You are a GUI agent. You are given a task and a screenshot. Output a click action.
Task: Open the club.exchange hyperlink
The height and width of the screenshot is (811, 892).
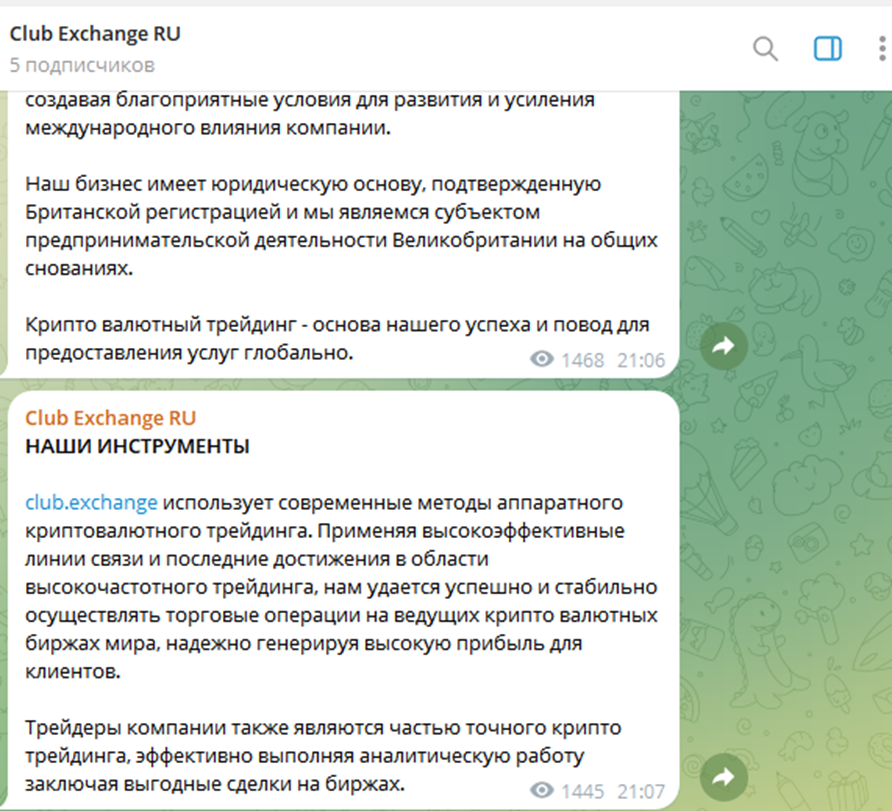pyautogui.click(x=90, y=502)
